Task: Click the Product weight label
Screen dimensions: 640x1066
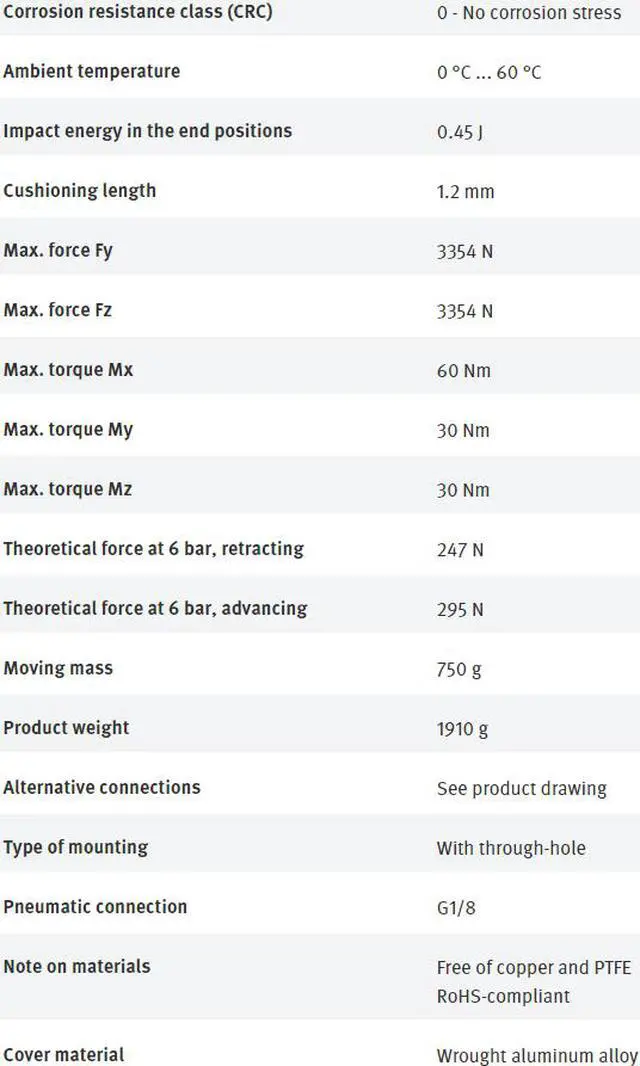Action: [66, 727]
